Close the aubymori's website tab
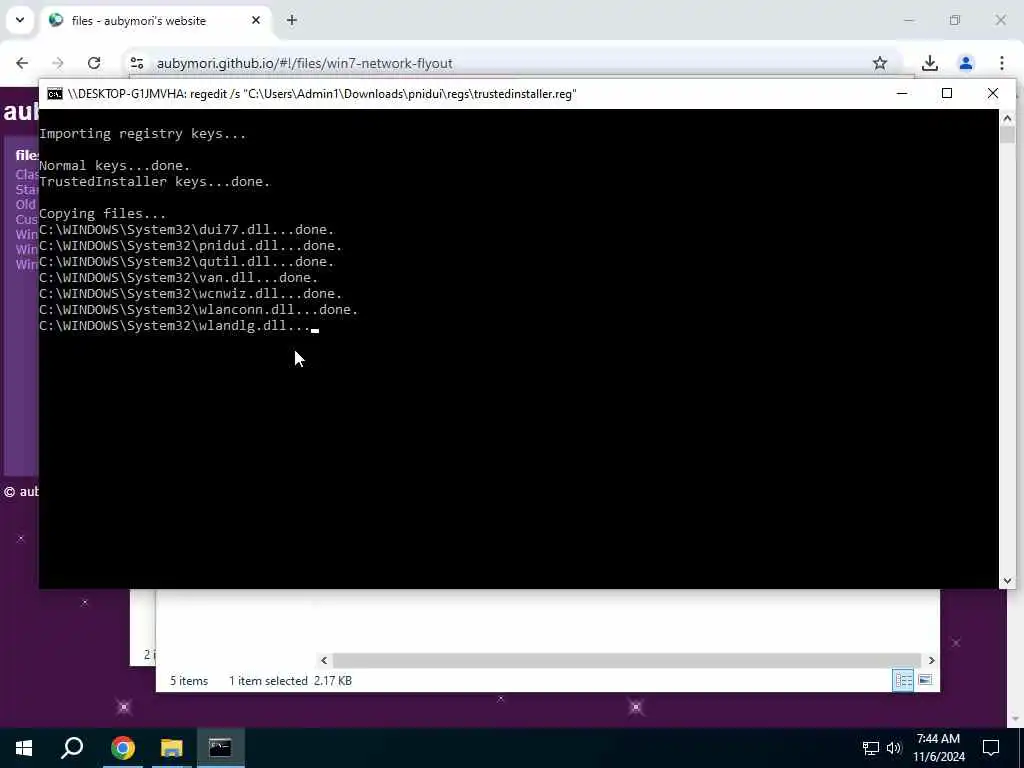The height and width of the screenshot is (768, 1024). click(x=256, y=20)
